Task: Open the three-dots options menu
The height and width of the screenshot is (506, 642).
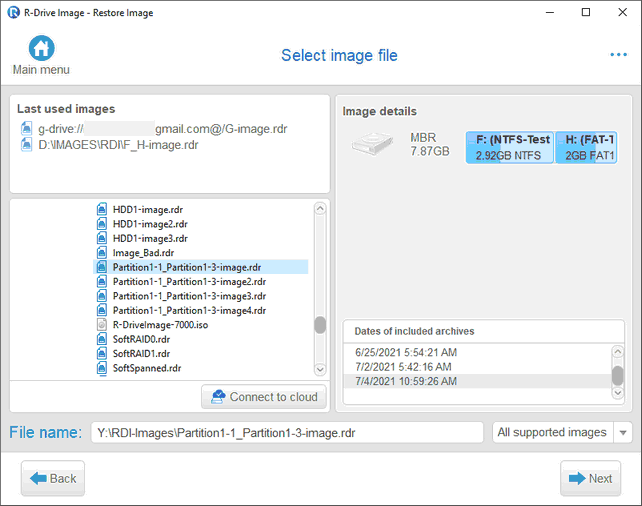Action: [x=618, y=55]
